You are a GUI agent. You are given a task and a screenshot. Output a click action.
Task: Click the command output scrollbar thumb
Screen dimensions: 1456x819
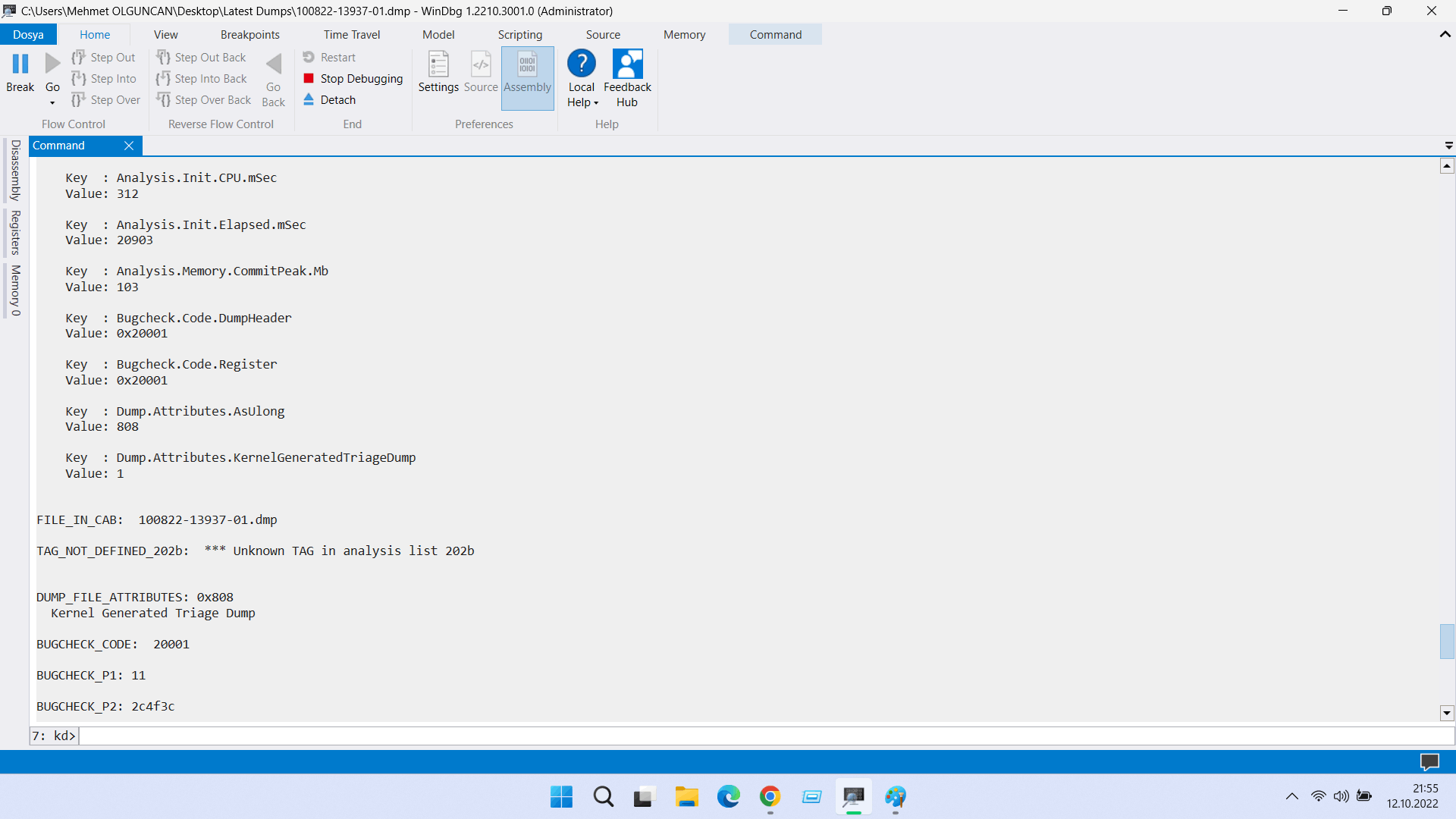(1447, 641)
